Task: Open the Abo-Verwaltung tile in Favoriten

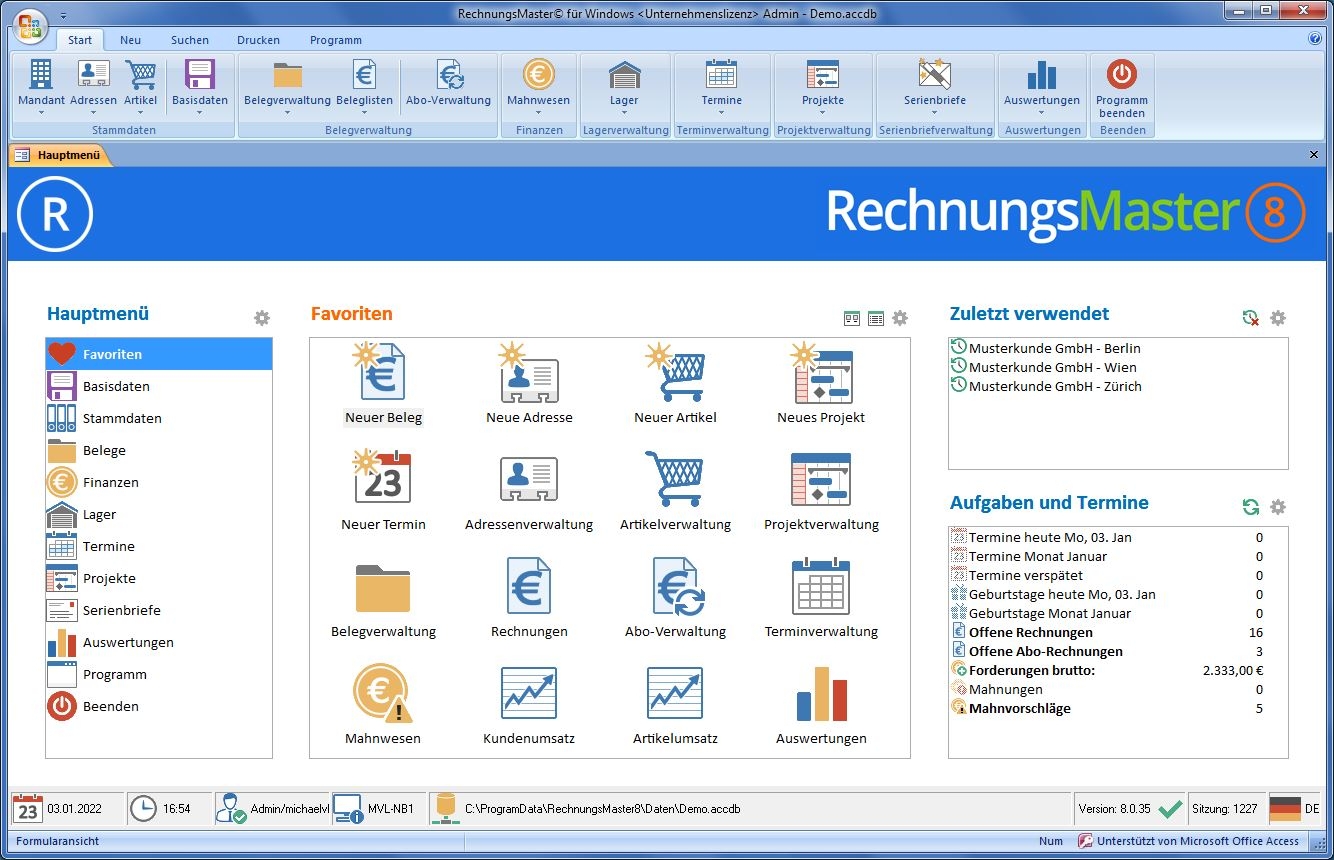Action: tap(675, 599)
